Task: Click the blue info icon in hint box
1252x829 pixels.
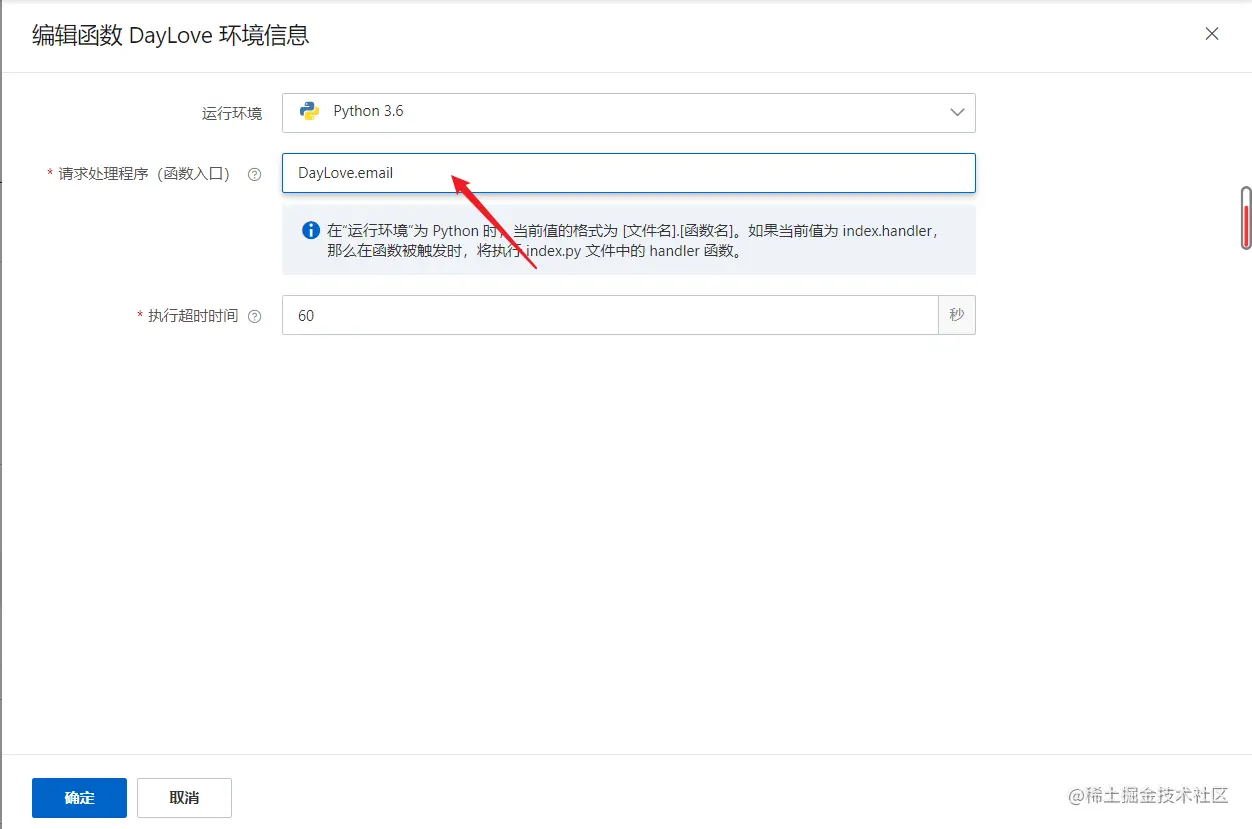Action: [310, 230]
